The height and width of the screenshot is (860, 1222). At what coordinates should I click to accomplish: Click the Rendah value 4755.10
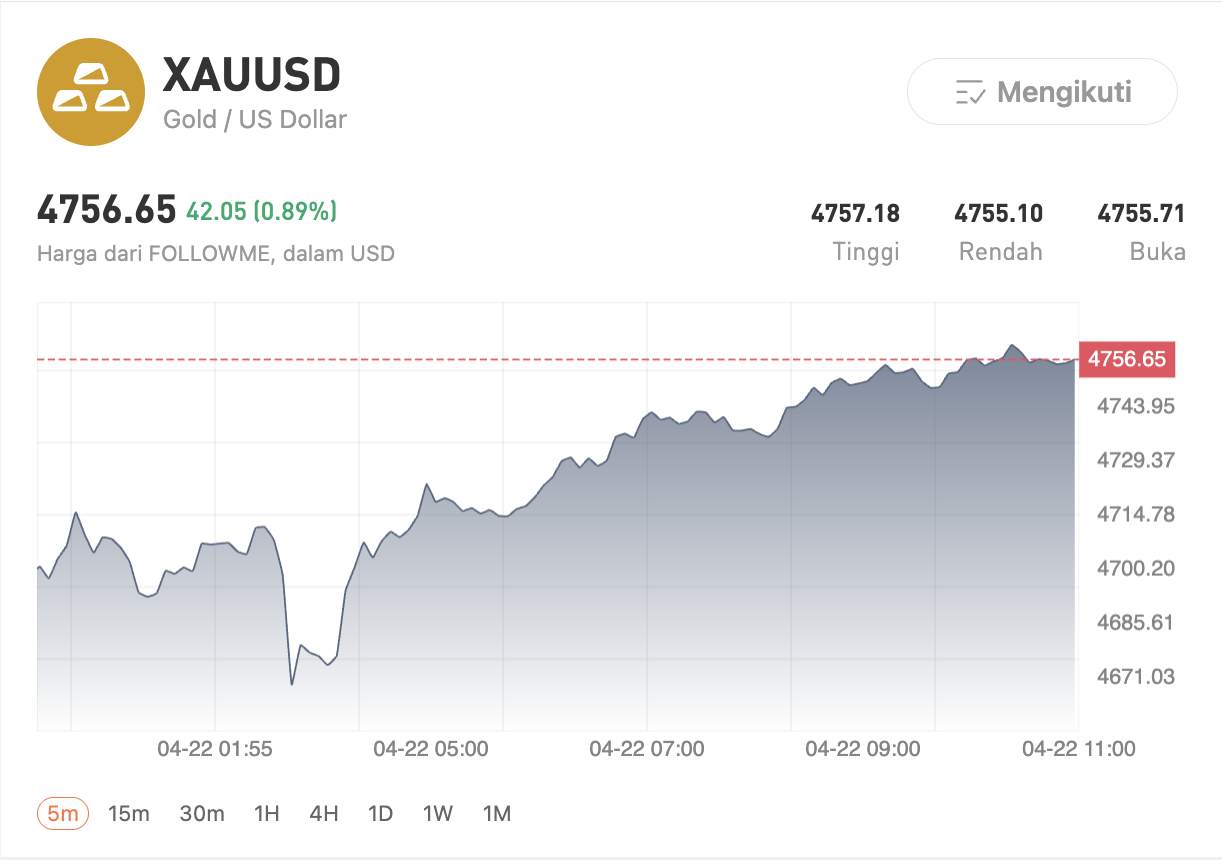pyautogui.click(x=999, y=213)
